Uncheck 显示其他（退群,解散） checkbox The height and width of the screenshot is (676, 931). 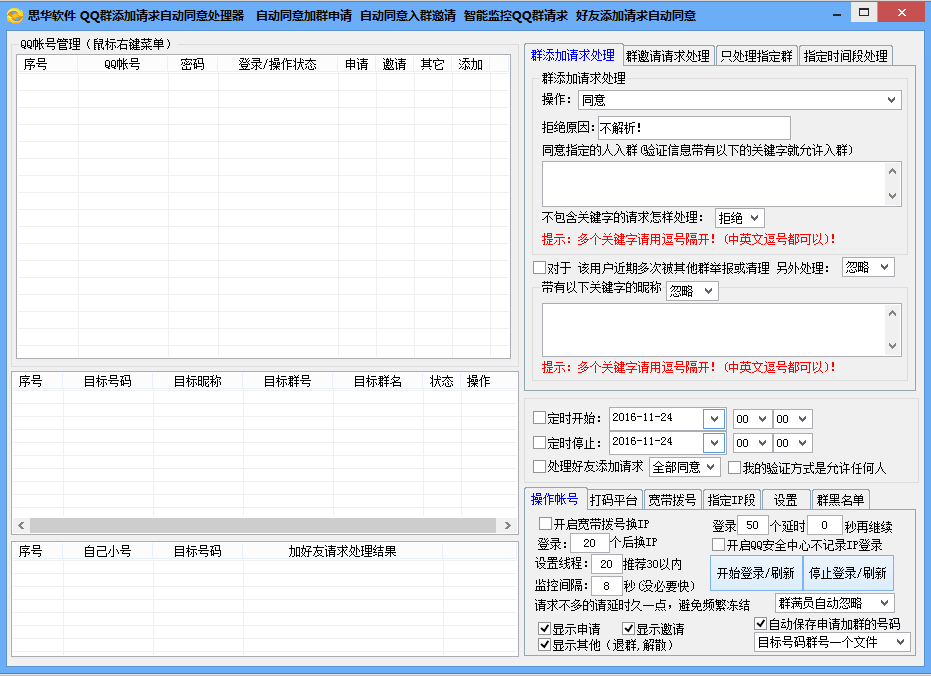coord(544,644)
